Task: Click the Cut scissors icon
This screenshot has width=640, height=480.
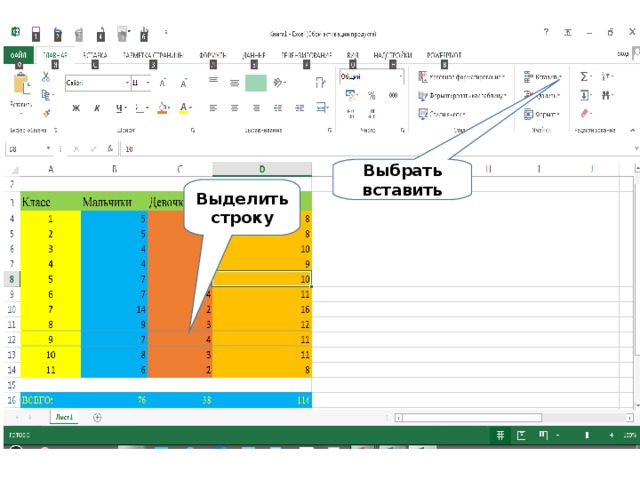Action: tap(47, 77)
